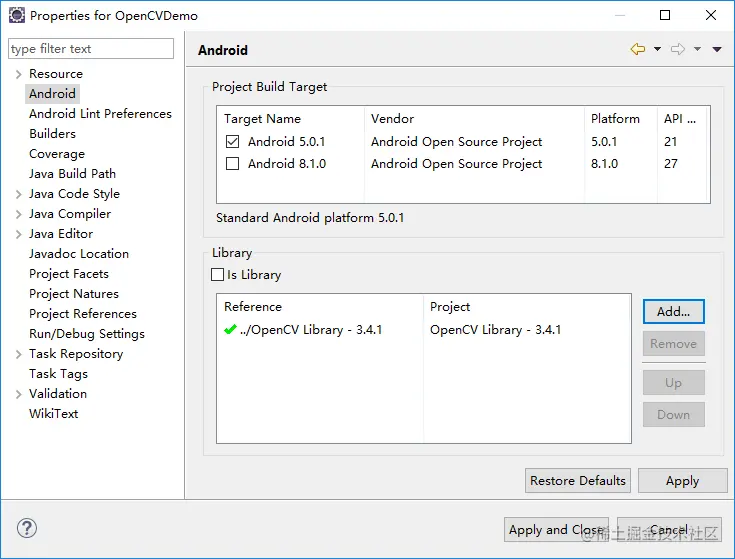This screenshot has height=559, width=735.
Task: Go to Java Build Path
Action: click(x=72, y=174)
